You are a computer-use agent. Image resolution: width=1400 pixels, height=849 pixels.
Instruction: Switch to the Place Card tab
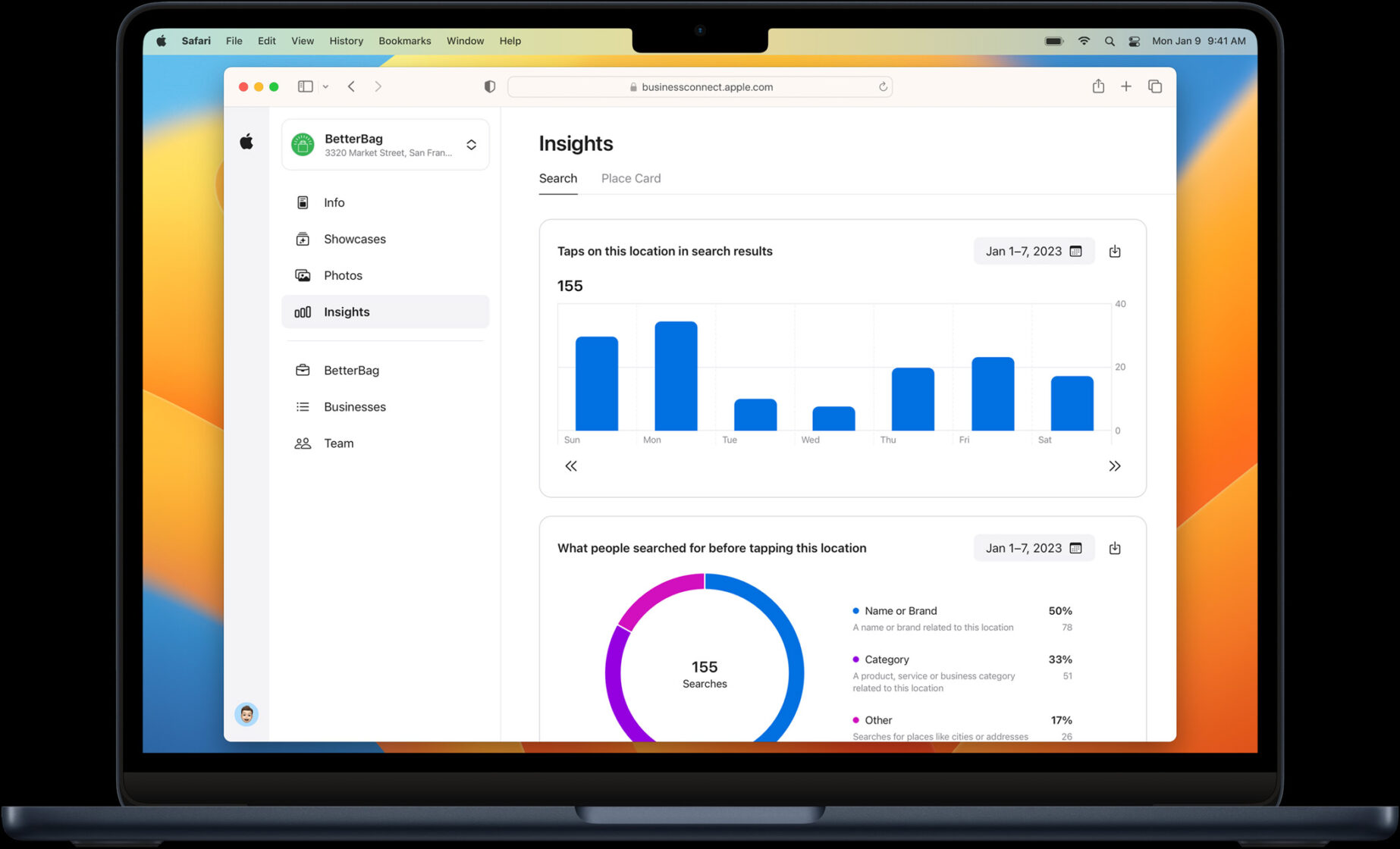point(630,178)
